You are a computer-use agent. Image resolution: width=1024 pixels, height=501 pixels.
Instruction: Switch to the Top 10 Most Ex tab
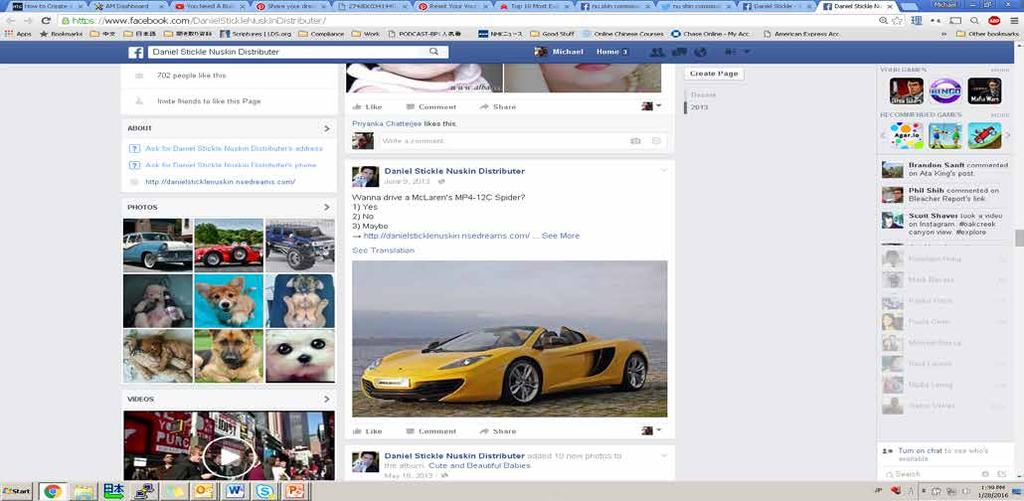[534, 6]
